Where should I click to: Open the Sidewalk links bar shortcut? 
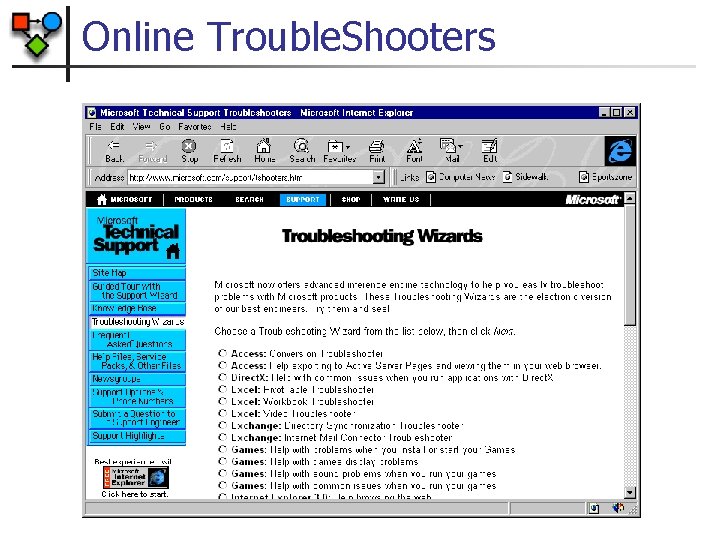(525, 177)
